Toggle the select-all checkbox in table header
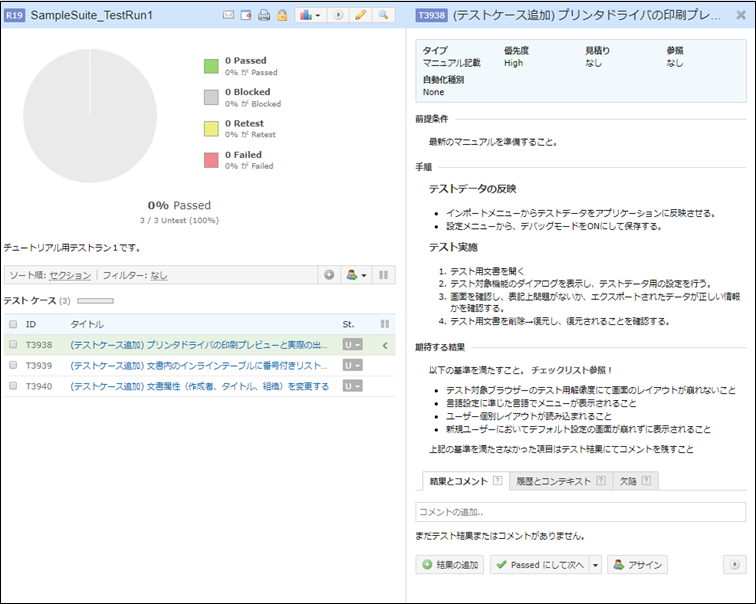 coord(13,324)
